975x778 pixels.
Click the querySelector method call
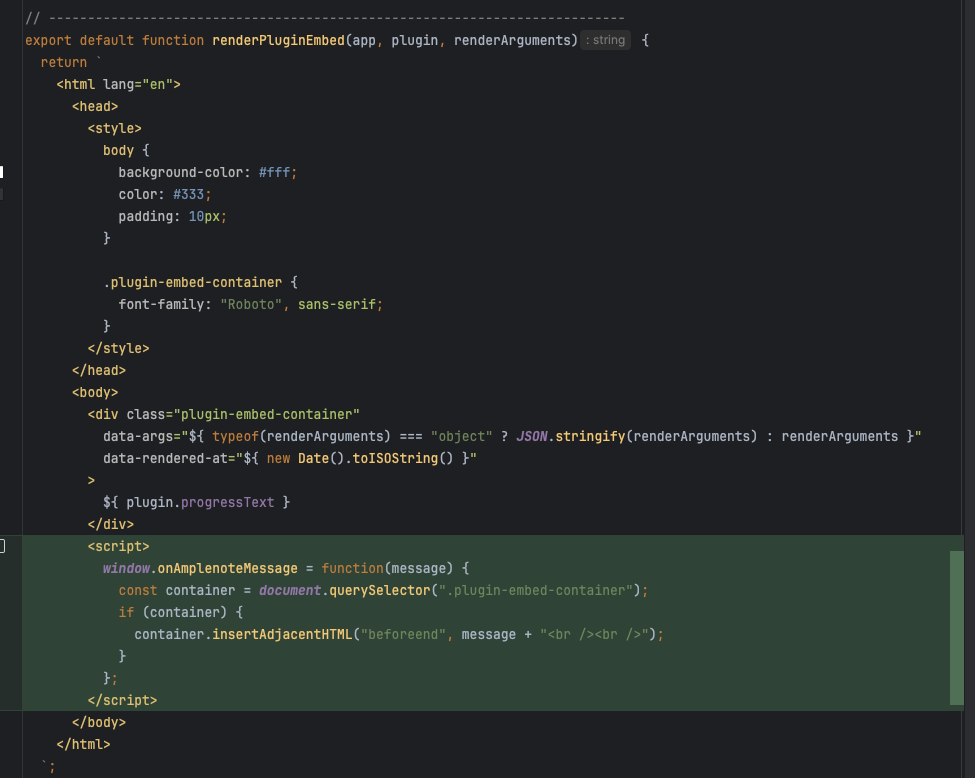380,590
